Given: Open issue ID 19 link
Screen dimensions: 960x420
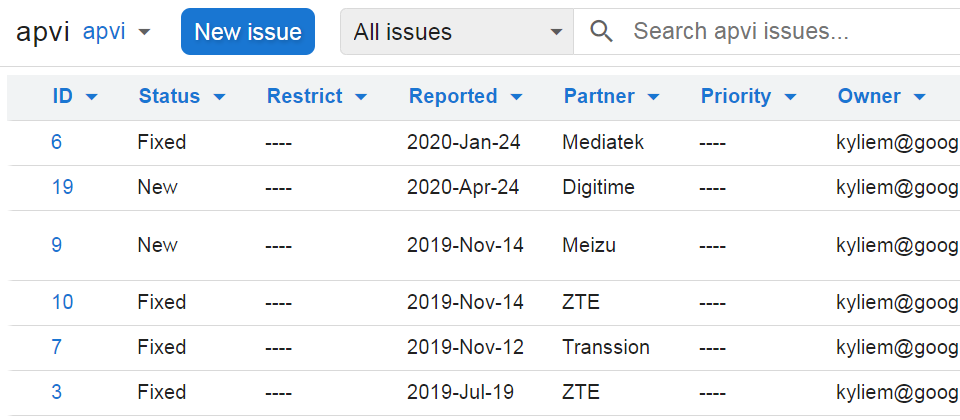Looking at the screenshot, I should (62, 187).
